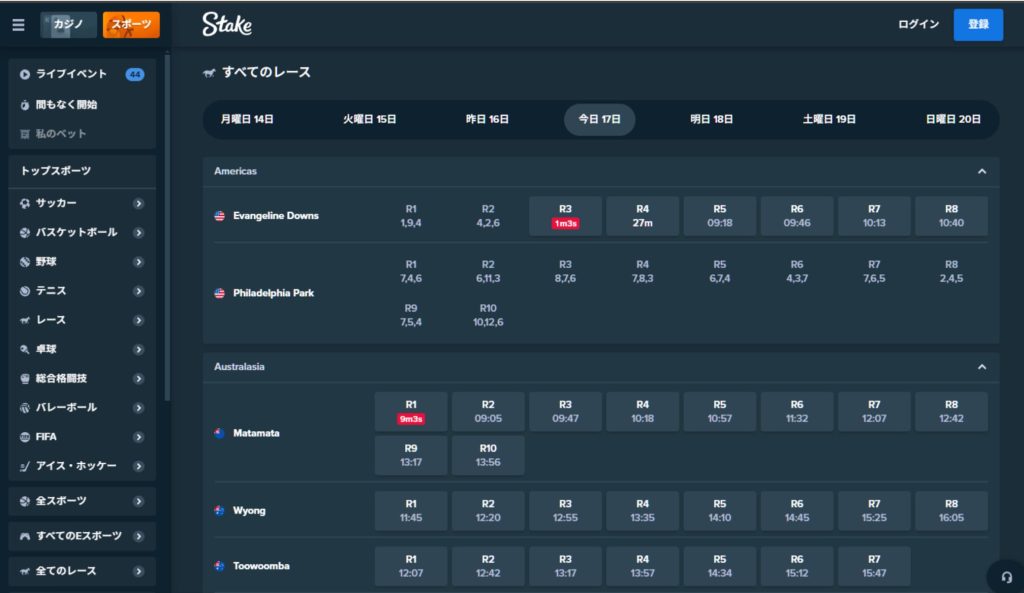Select the 月曜日 14日 date tab
This screenshot has height=593, width=1024.
(247, 120)
